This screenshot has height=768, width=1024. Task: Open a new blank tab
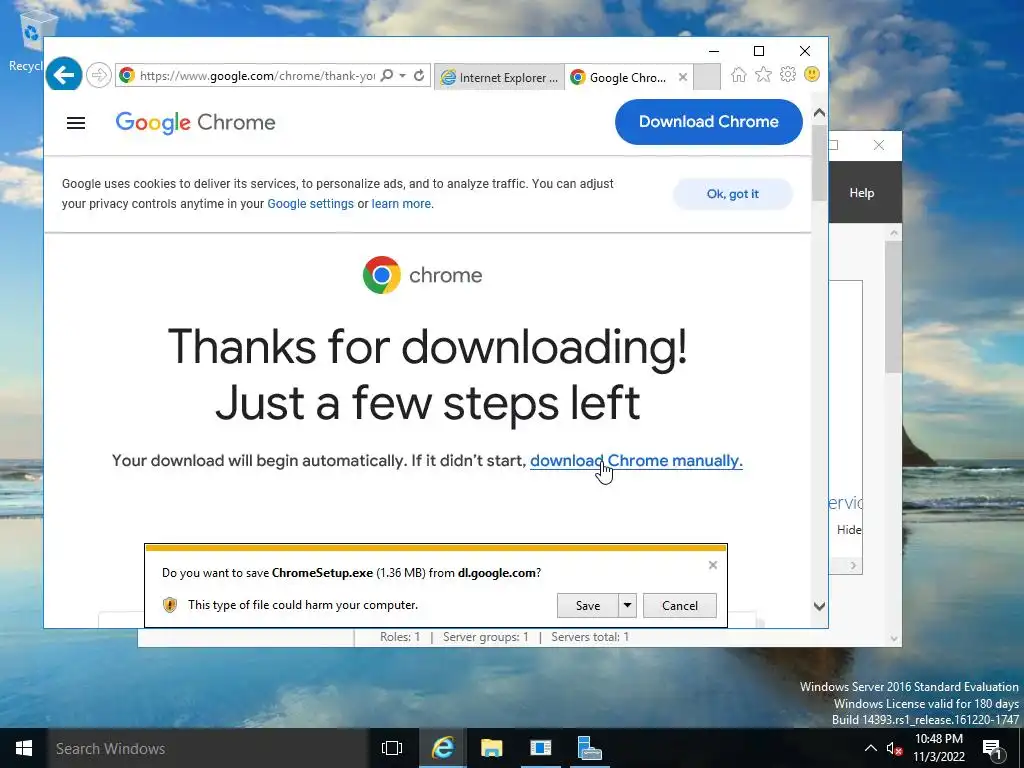[x=707, y=77]
